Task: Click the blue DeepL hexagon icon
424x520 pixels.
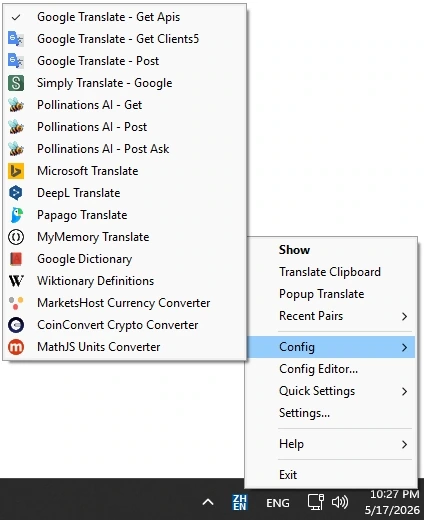Action: pos(16,193)
